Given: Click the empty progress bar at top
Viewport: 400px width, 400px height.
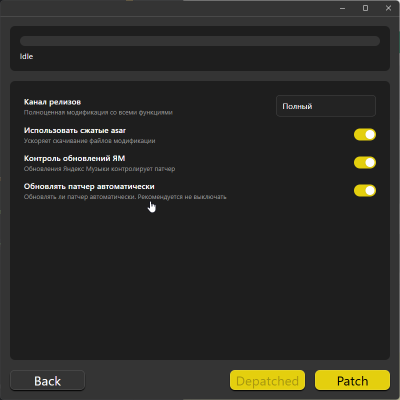Looking at the screenshot, I should pyautogui.click(x=200, y=41).
